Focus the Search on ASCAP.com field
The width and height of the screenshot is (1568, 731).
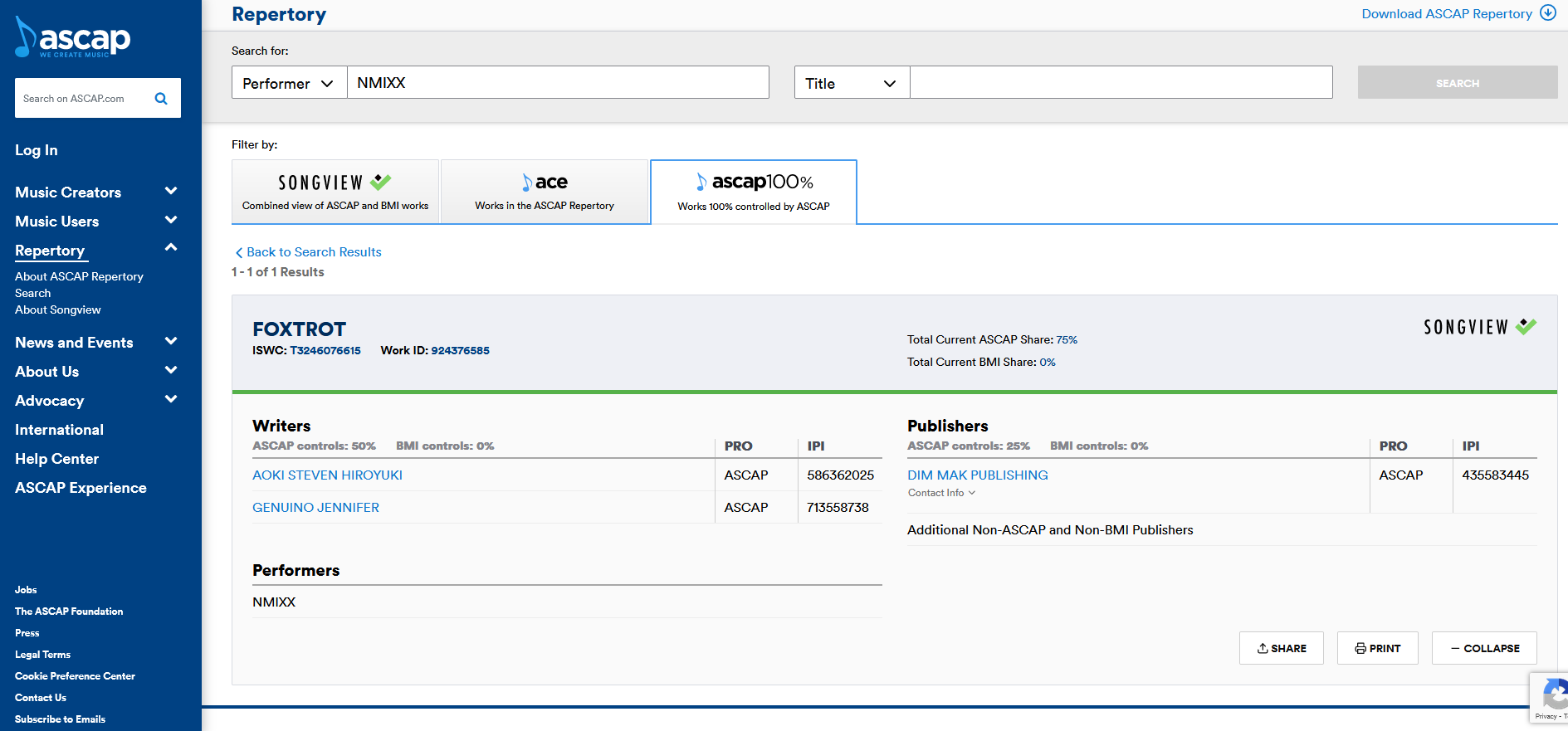pyautogui.click(x=83, y=99)
